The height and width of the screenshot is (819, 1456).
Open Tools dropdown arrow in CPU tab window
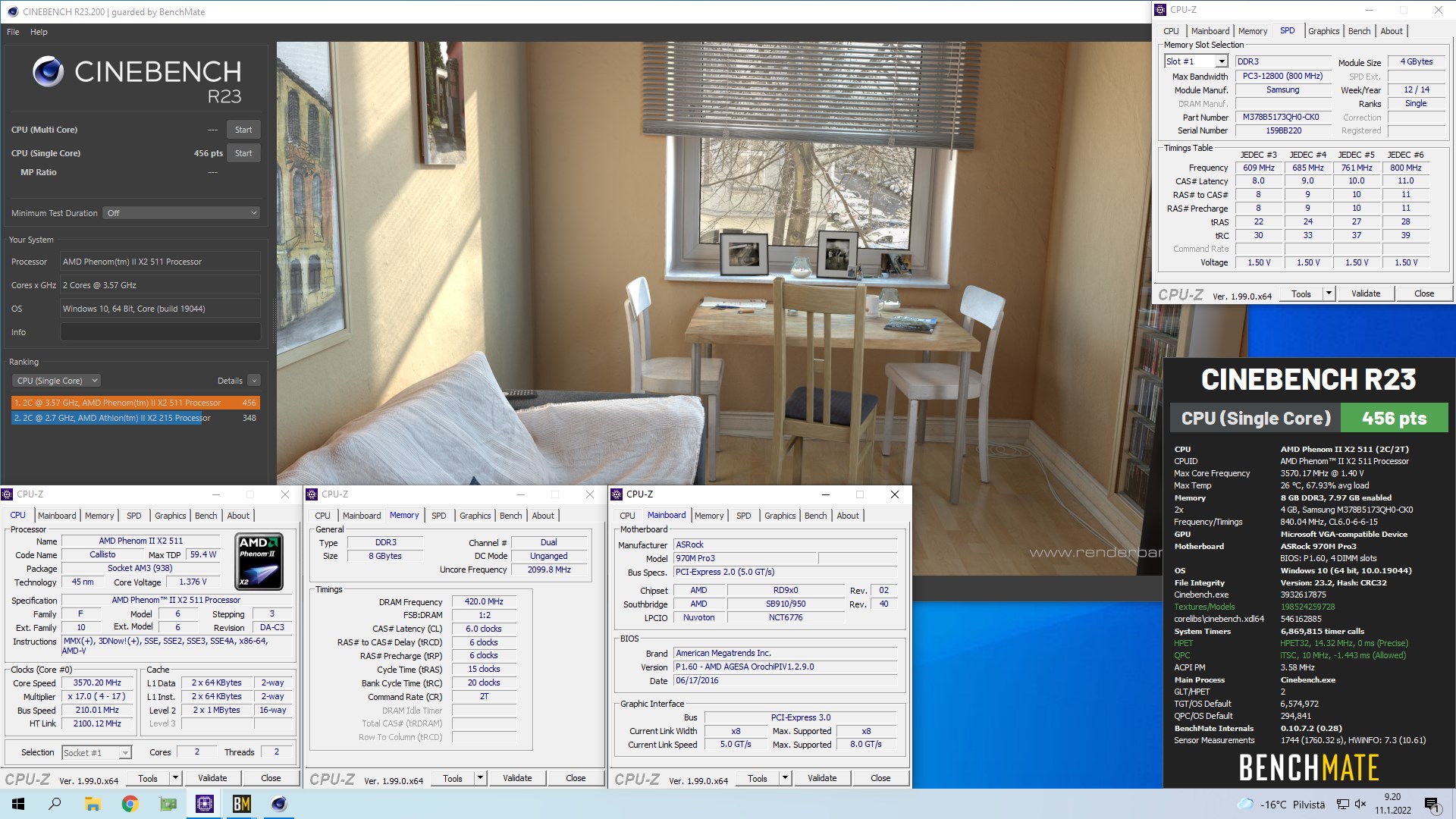(175, 778)
